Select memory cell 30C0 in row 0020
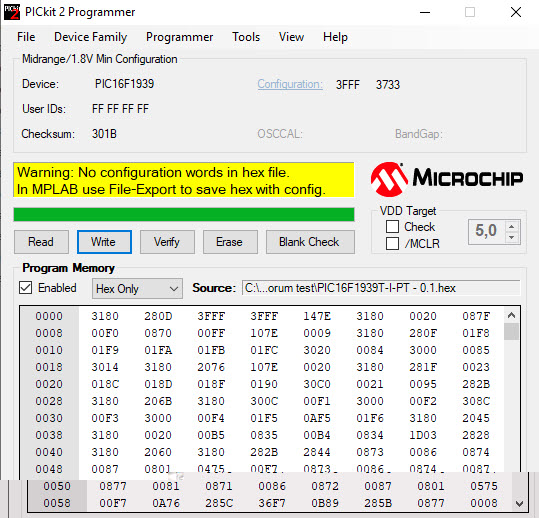539x518 pixels. [x=317, y=384]
